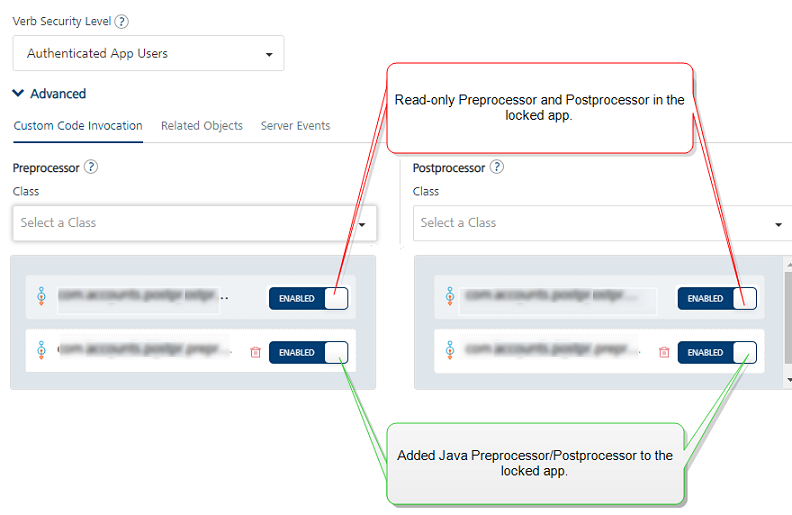The height and width of the screenshot is (515, 792).
Task: Open the Authenticated App Users dropdown
Action: [148, 54]
